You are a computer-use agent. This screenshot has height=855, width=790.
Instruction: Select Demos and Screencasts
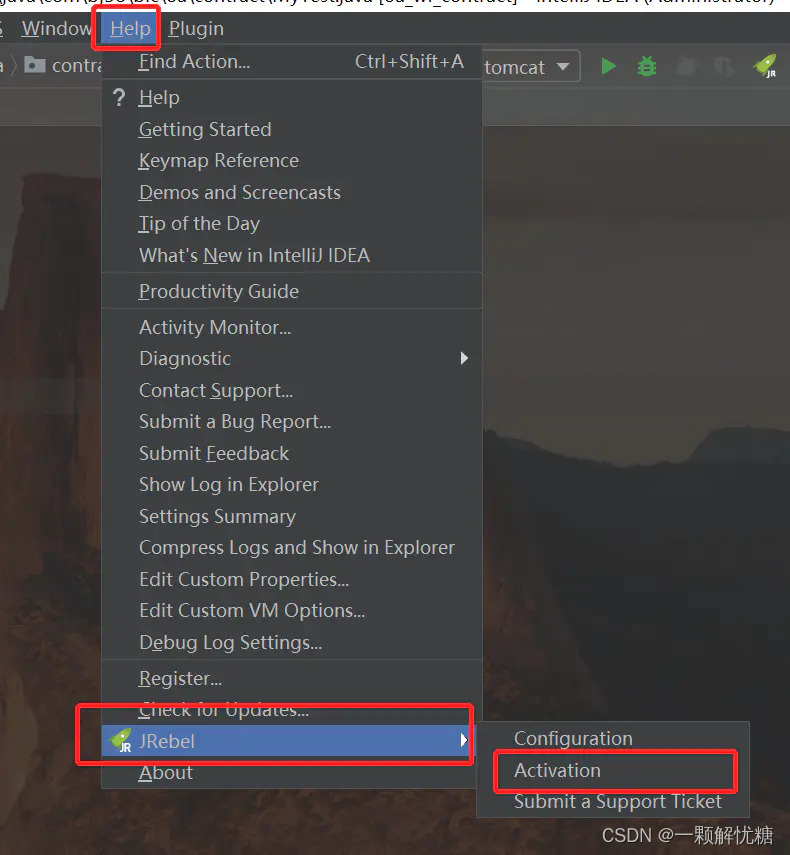(292, 192)
